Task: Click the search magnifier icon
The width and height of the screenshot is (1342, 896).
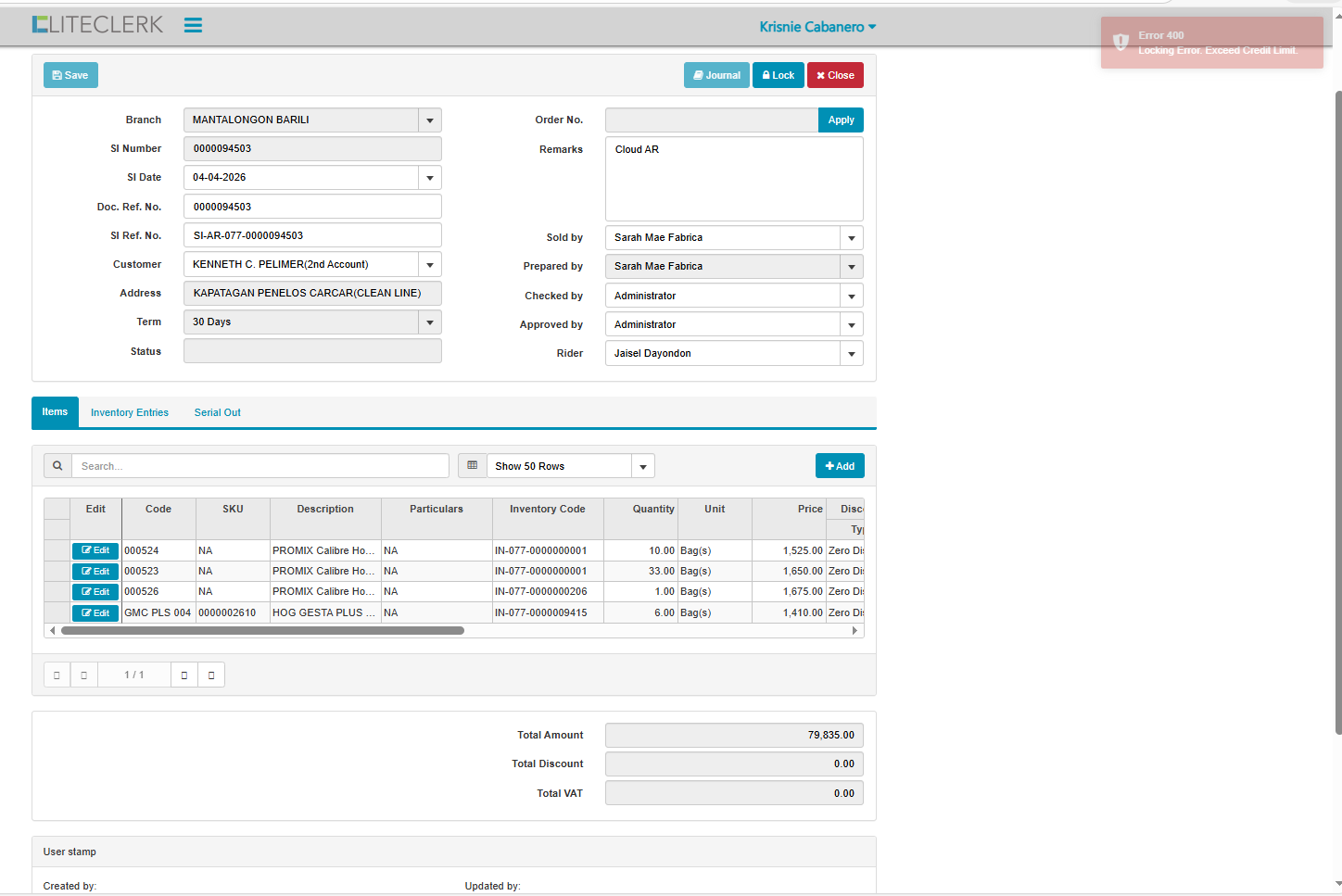Action: (57, 466)
